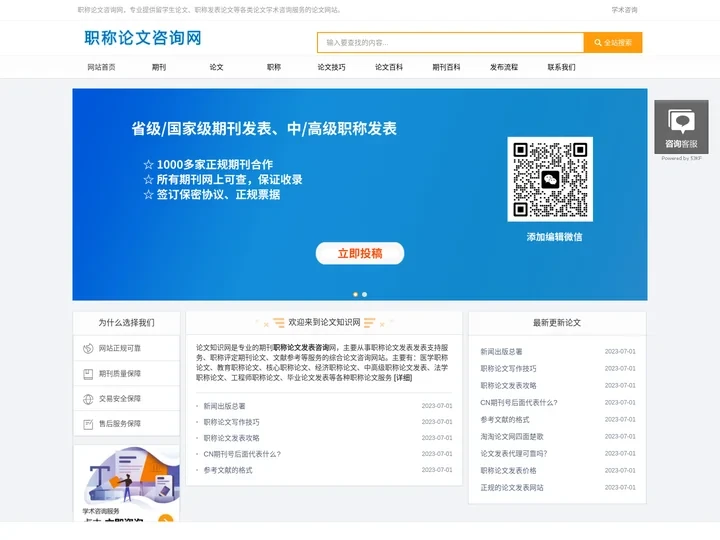
Task: Focus the site search input field
Action: tap(450, 43)
